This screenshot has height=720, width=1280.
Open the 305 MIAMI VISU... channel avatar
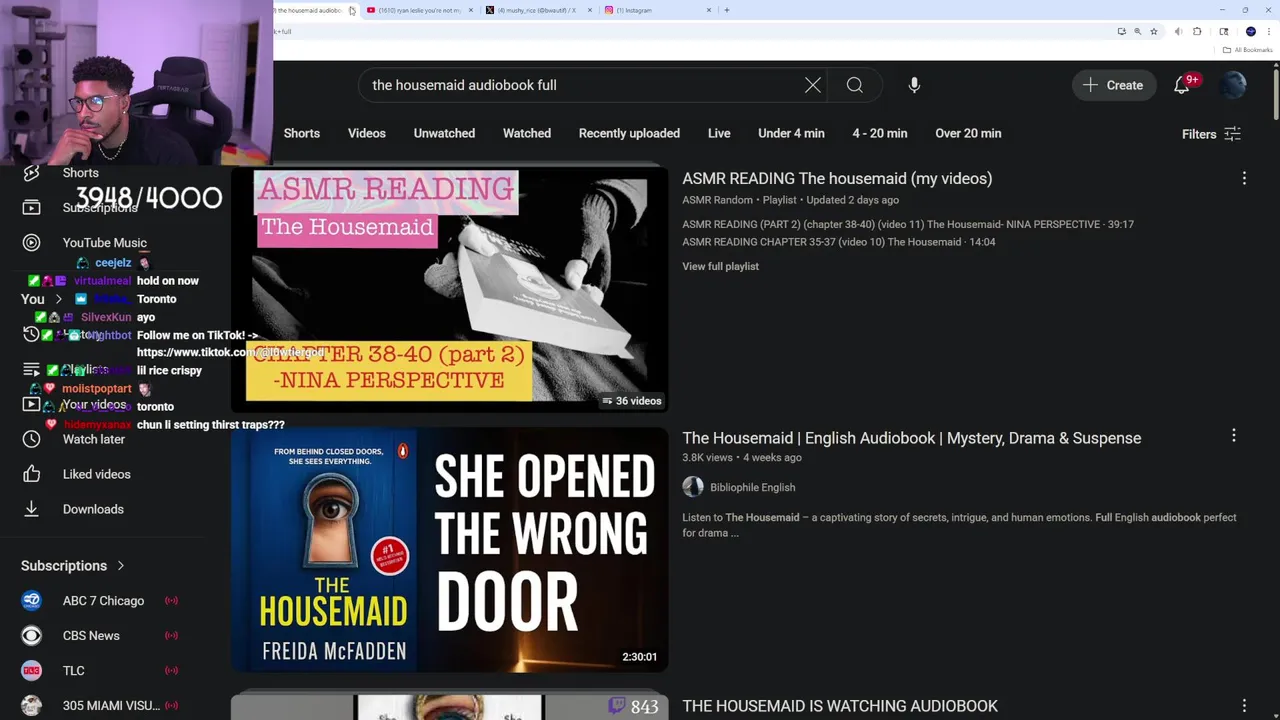coord(31,706)
